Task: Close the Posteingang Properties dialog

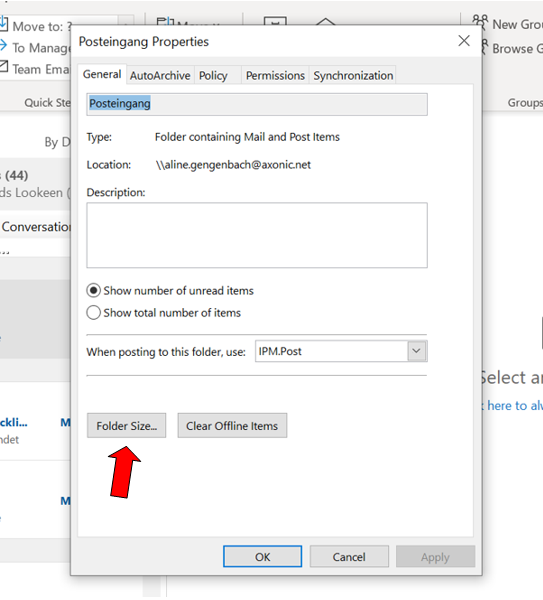Action: [x=464, y=41]
